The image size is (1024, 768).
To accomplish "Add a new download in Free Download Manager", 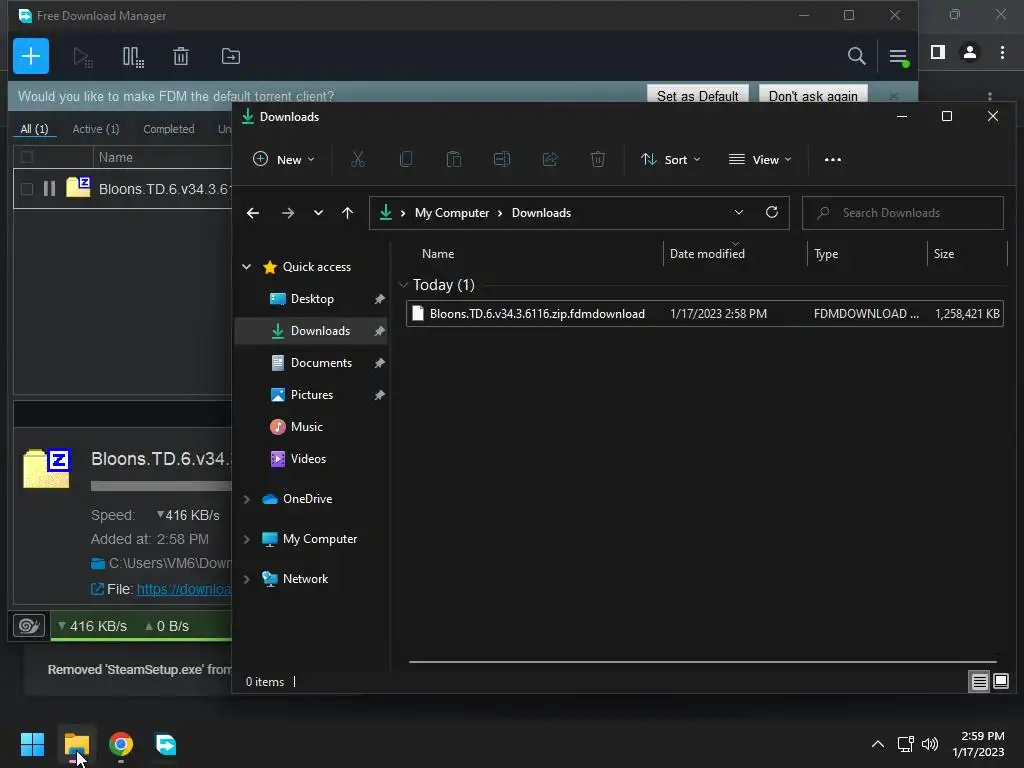I will point(31,56).
